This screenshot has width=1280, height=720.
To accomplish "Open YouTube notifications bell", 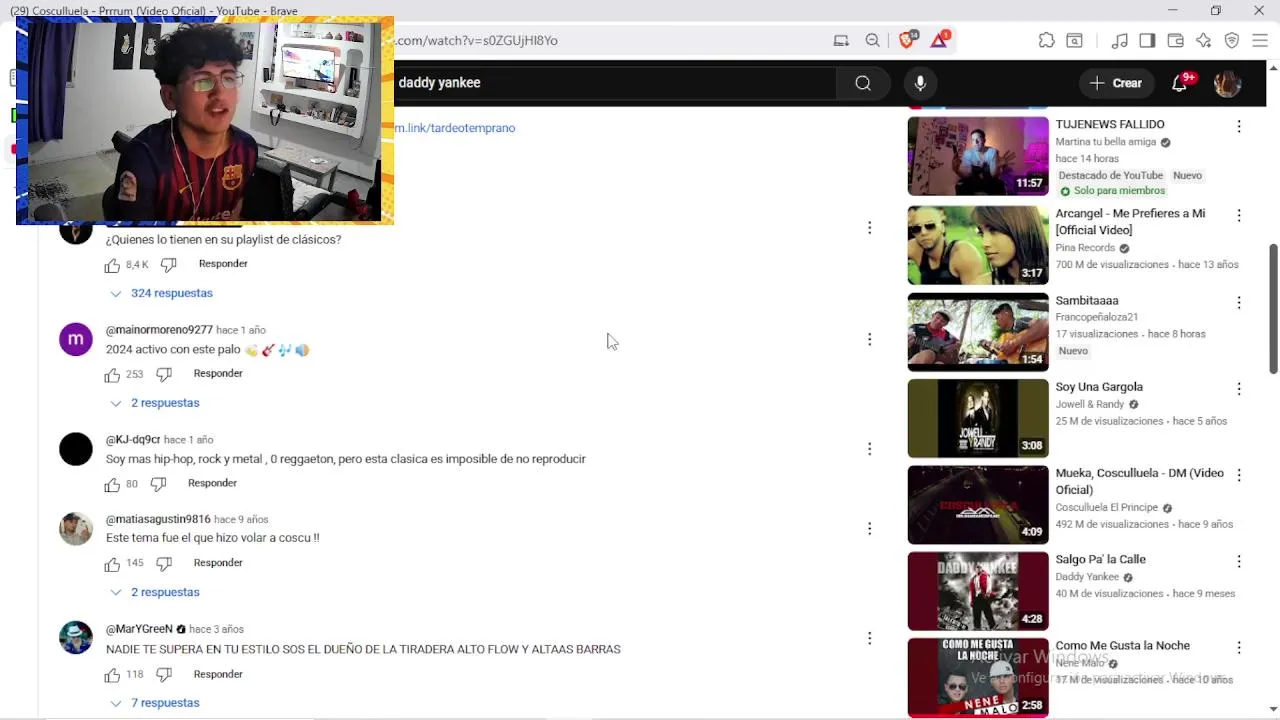I will tap(1180, 83).
